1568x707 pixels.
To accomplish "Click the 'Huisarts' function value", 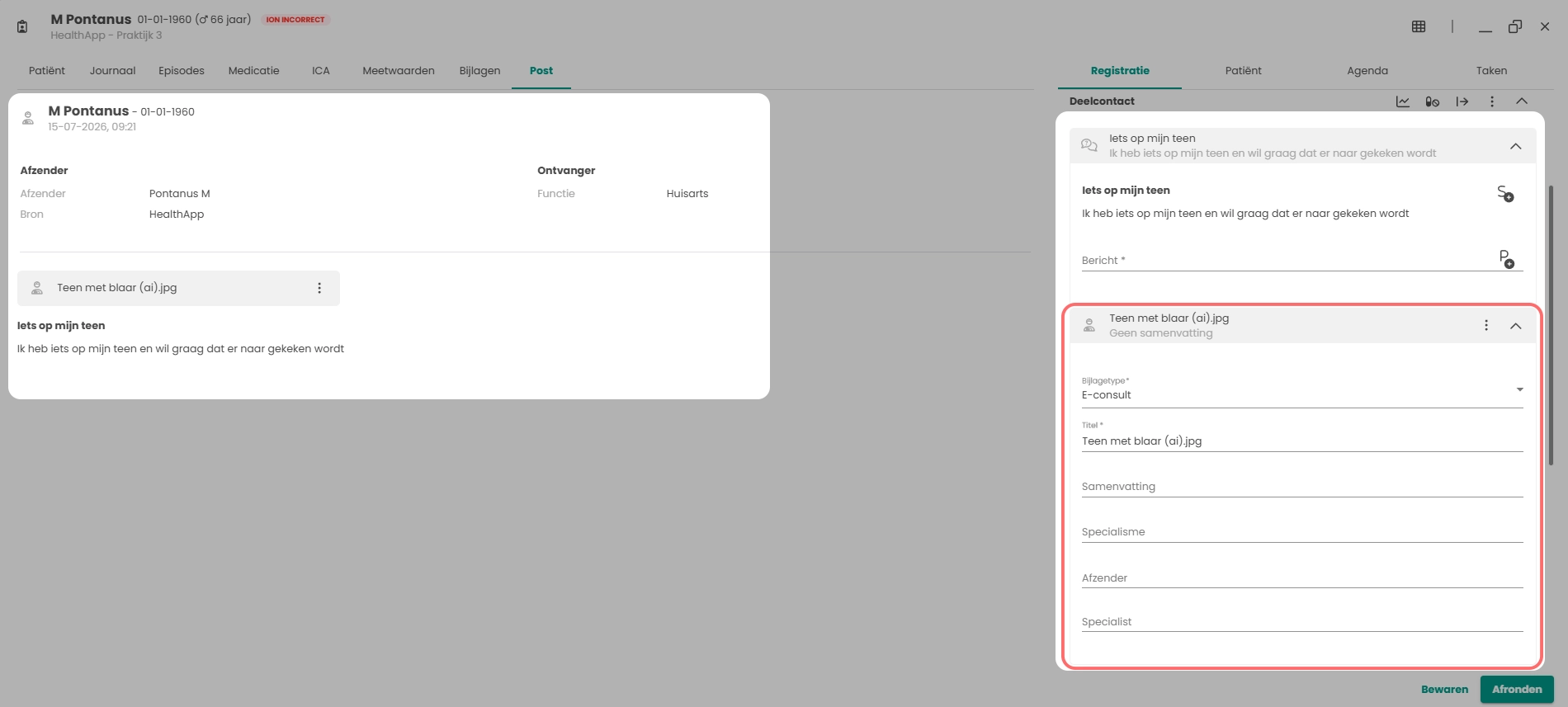I will pos(687,194).
